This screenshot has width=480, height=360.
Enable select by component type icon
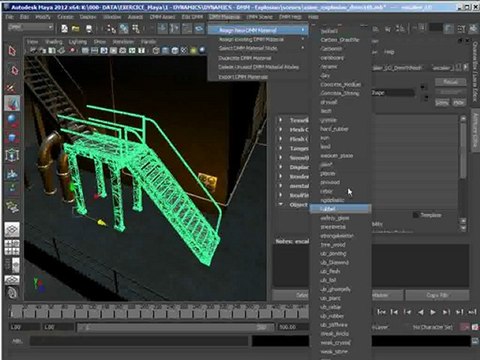(x=136, y=29)
